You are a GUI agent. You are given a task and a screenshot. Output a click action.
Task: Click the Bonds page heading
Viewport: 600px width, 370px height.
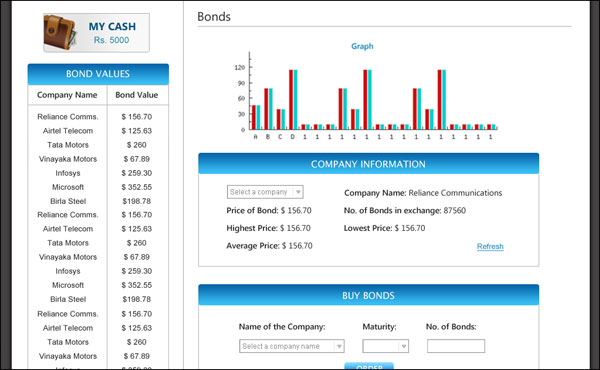pyautogui.click(x=214, y=17)
